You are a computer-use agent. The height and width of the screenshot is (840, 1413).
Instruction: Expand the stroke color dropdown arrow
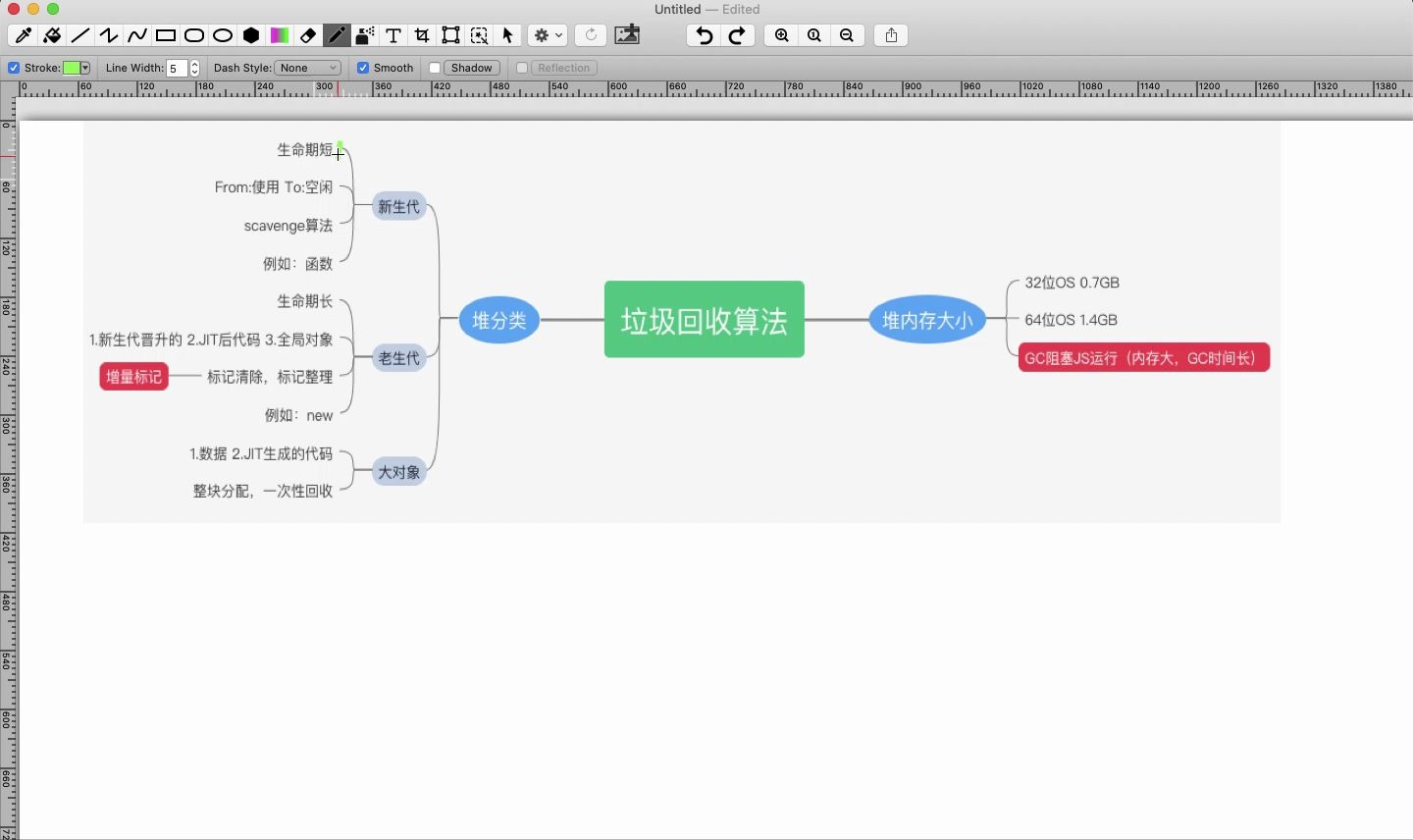point(86,68)
